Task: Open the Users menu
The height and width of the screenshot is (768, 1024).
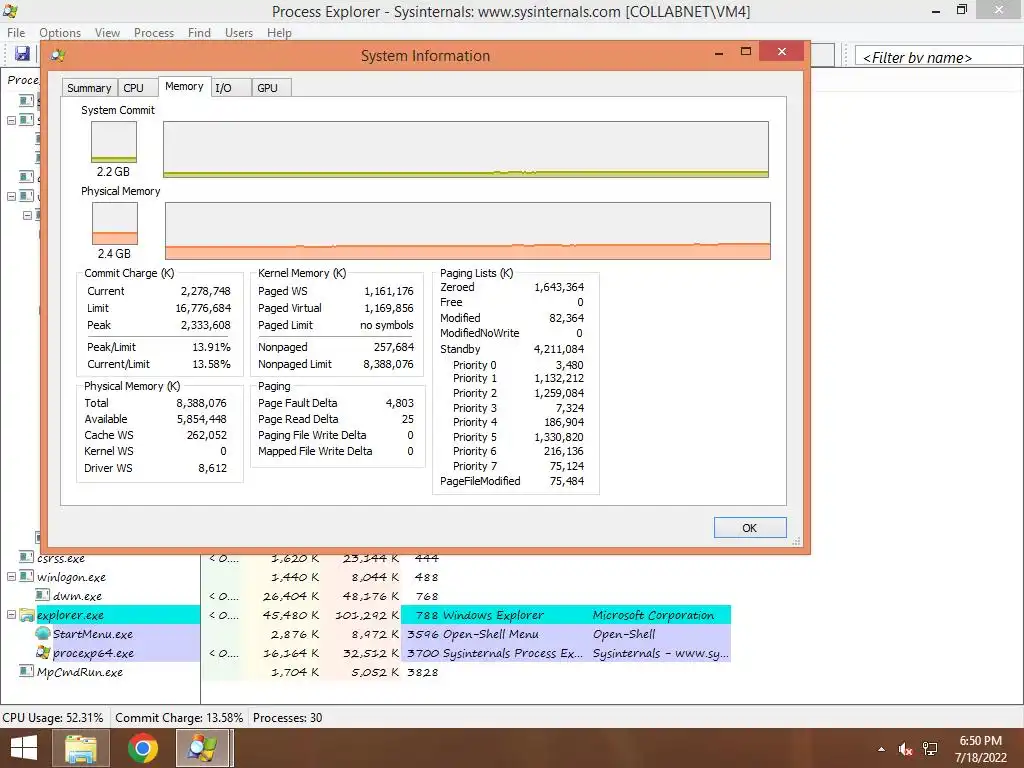Action: coord(239,33)
